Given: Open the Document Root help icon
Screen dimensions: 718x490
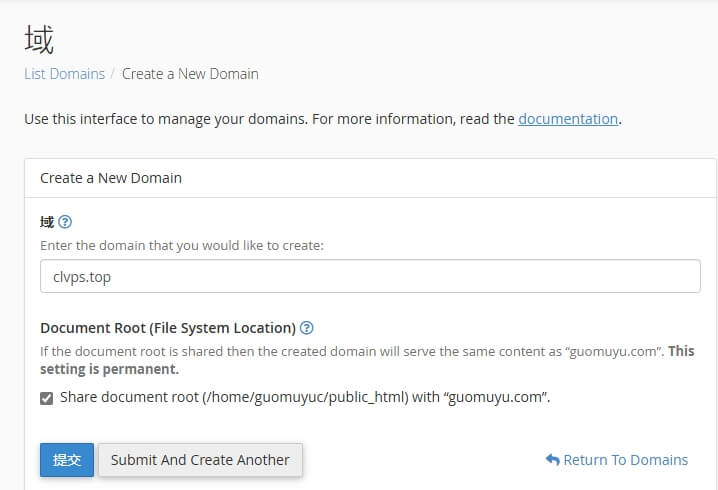Looking at the screenshot, I should pos(307,328).
